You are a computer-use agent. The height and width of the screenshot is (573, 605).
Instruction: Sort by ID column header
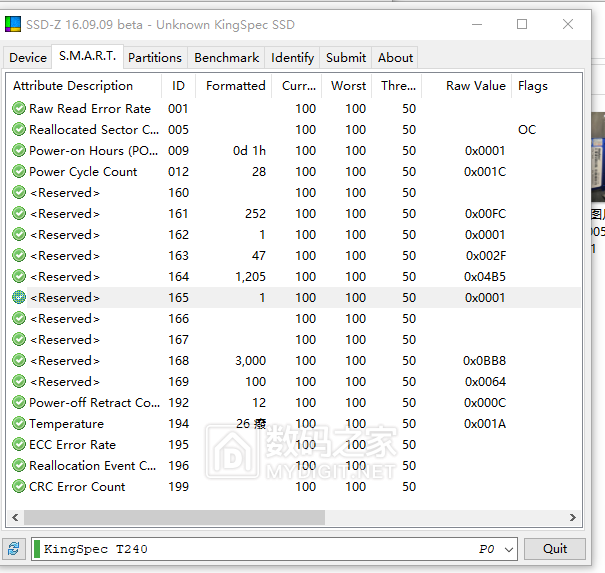[178, 86]
